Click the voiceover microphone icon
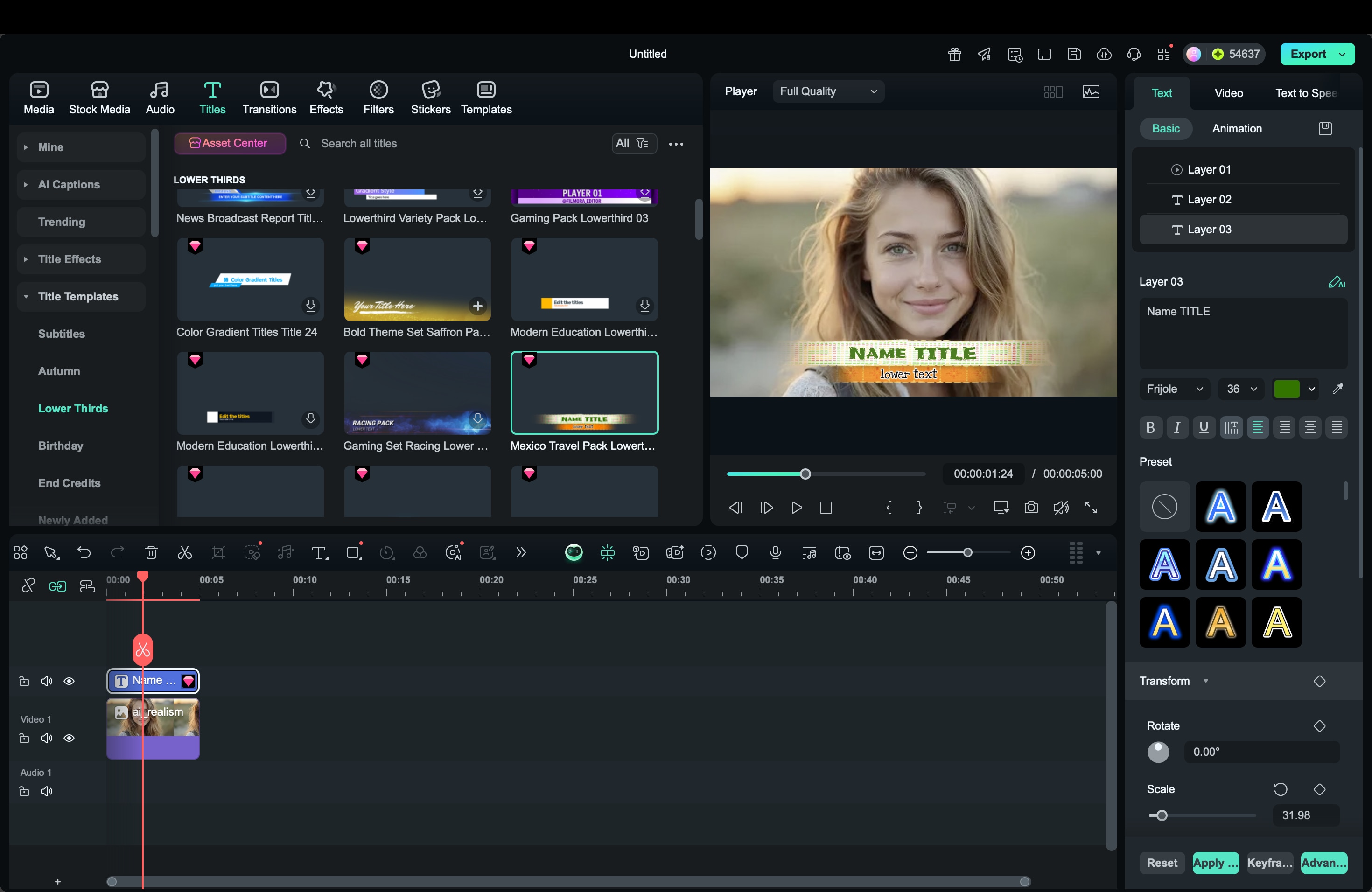This screenshot has height=892, width=1372. click(775, 553)
